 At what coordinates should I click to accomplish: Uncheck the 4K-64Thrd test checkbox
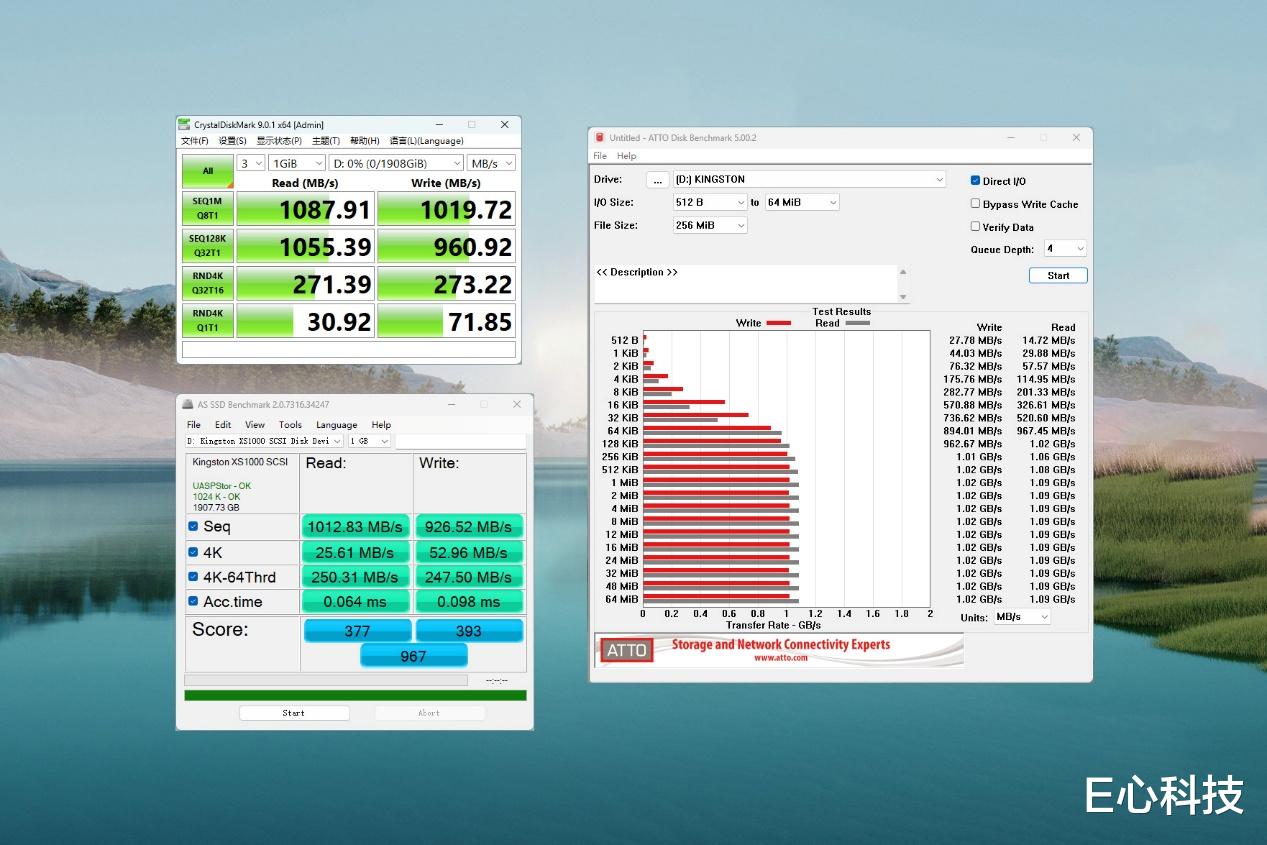193,577
